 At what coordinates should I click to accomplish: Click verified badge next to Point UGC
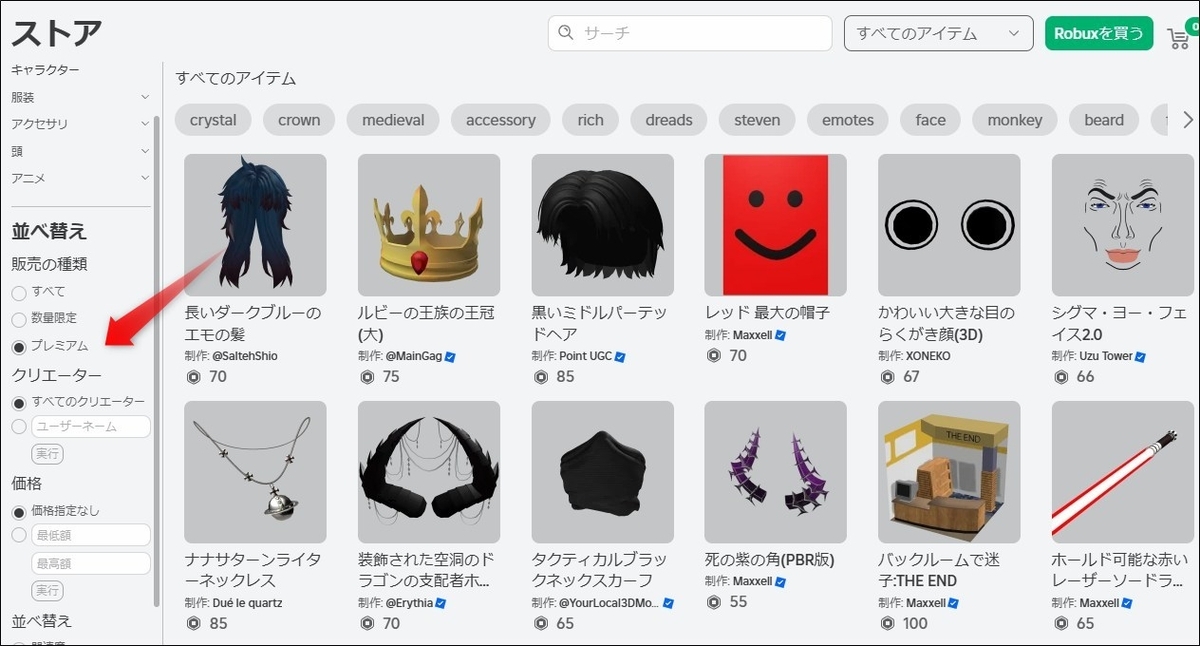pos(620,356)
